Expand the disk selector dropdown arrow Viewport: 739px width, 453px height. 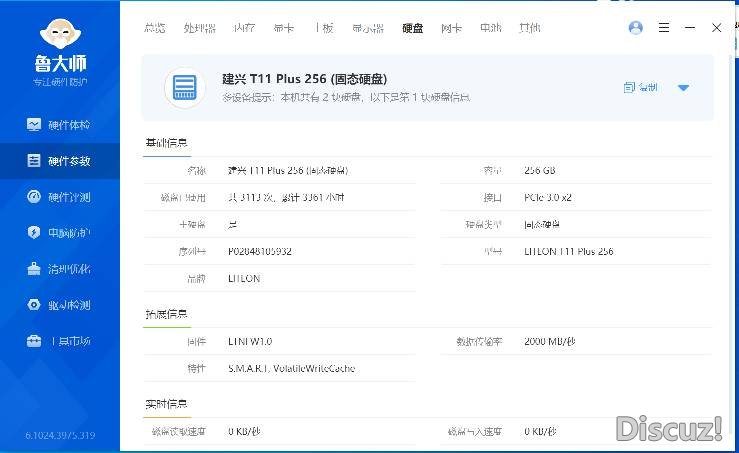coord(683,88)
